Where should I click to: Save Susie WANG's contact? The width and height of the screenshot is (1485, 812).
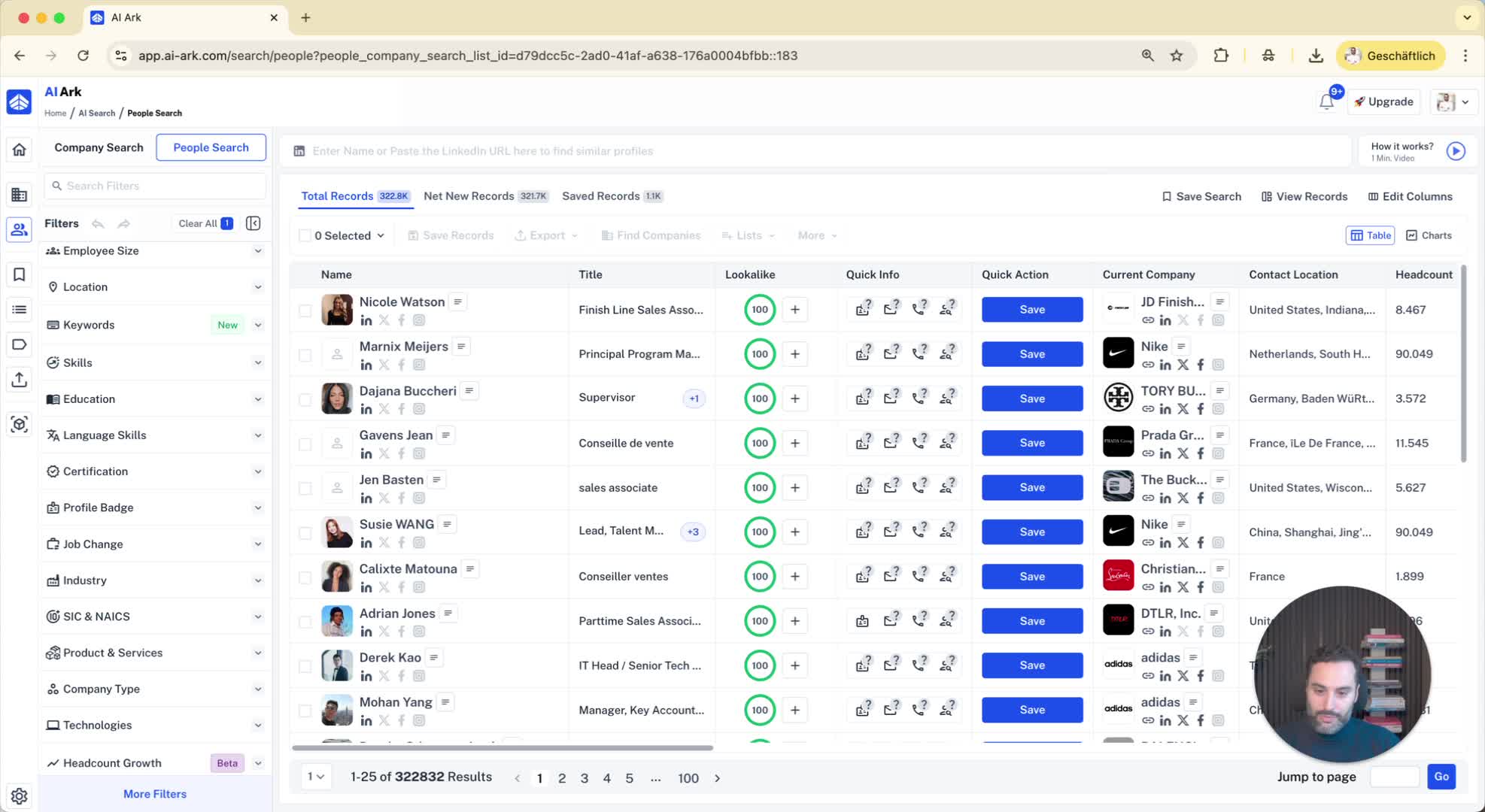[1031, 532]
